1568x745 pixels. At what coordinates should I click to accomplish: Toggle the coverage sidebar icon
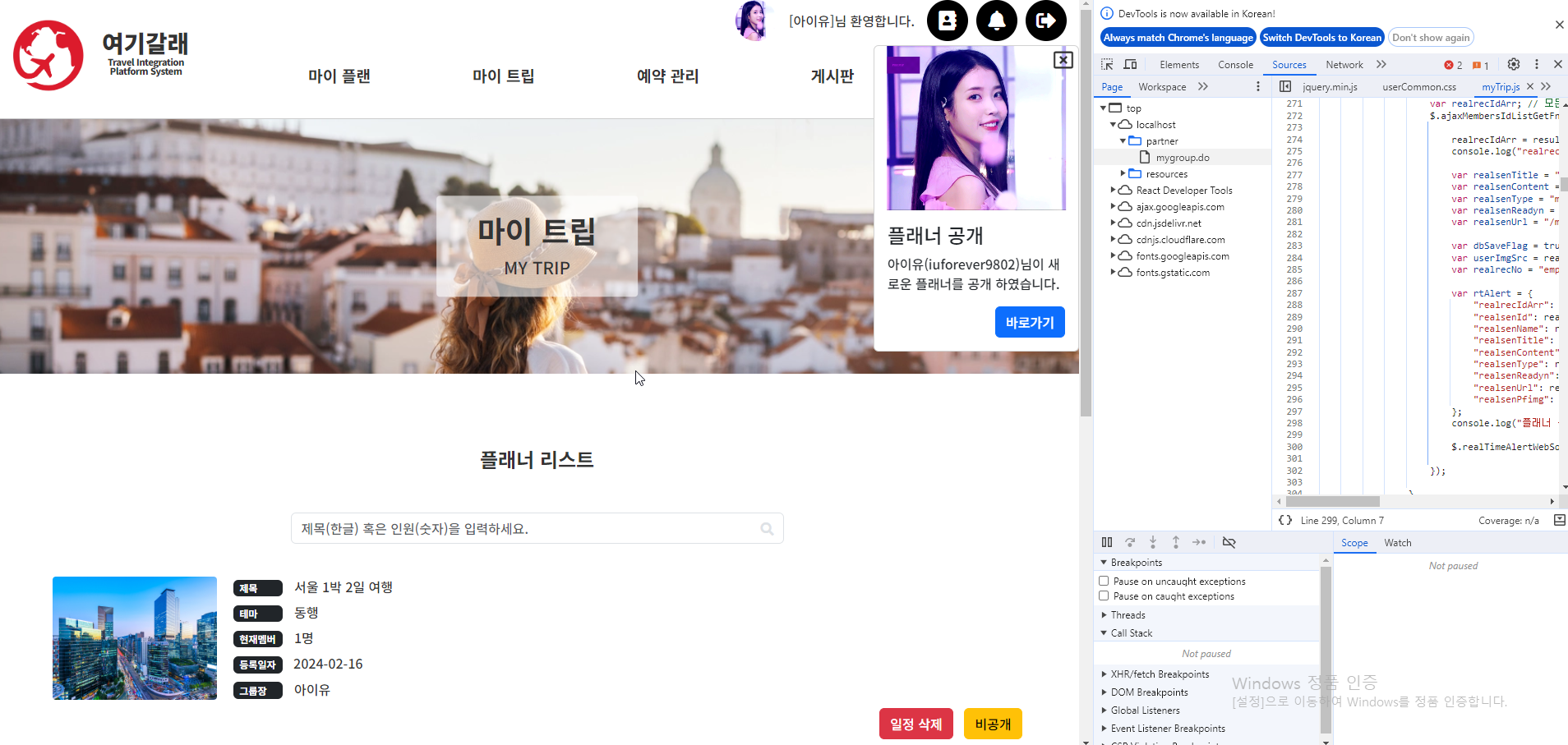pyautogui.click(x=1559, y=520)
